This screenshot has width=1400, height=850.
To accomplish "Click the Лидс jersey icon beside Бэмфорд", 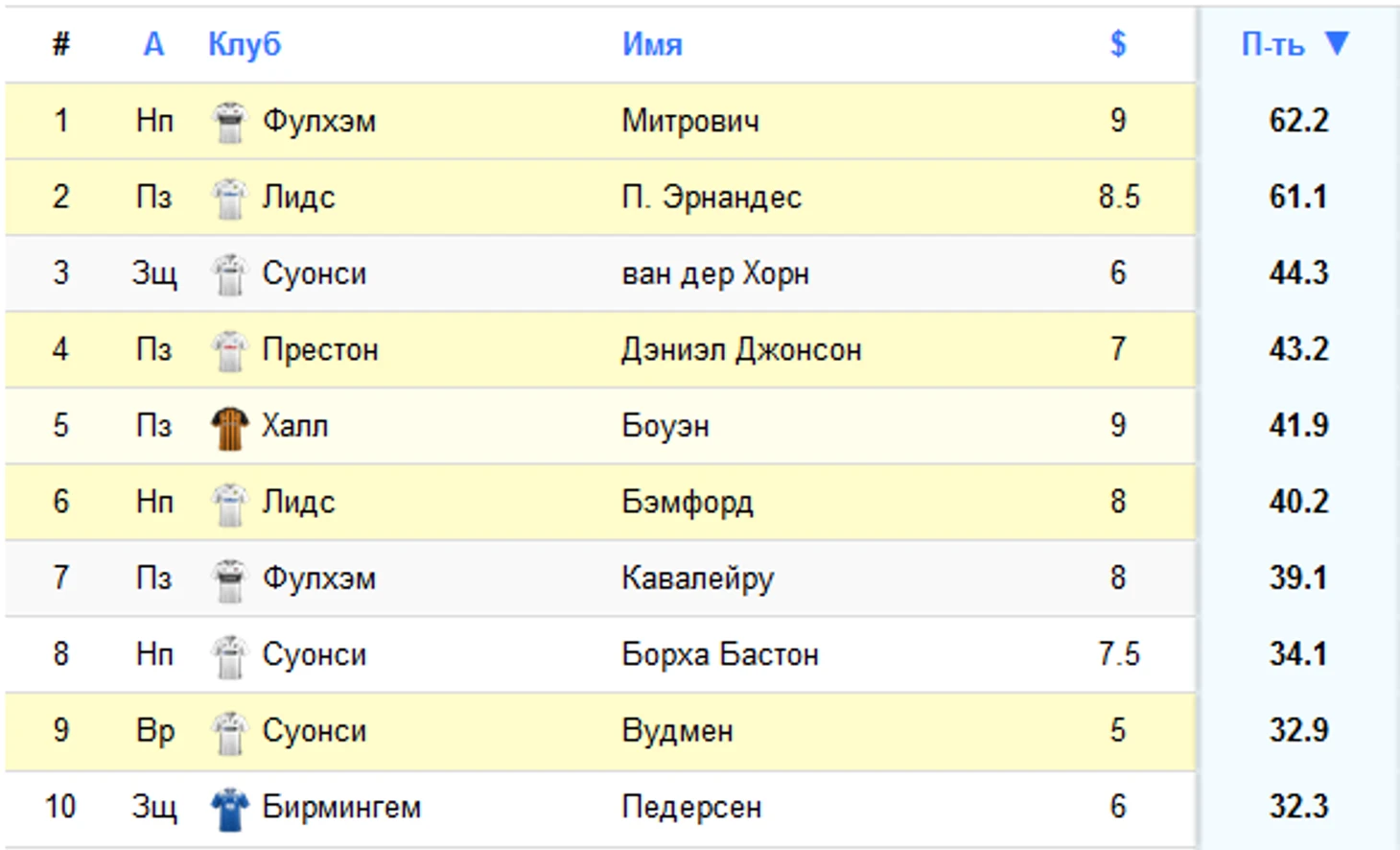I will (x=229, y=502).
